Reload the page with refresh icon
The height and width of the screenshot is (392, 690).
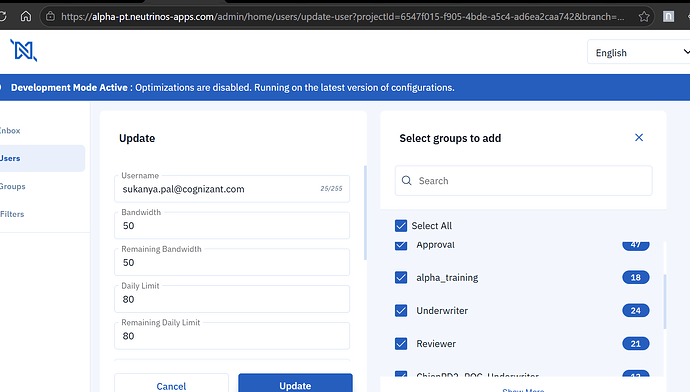[3, 17]
